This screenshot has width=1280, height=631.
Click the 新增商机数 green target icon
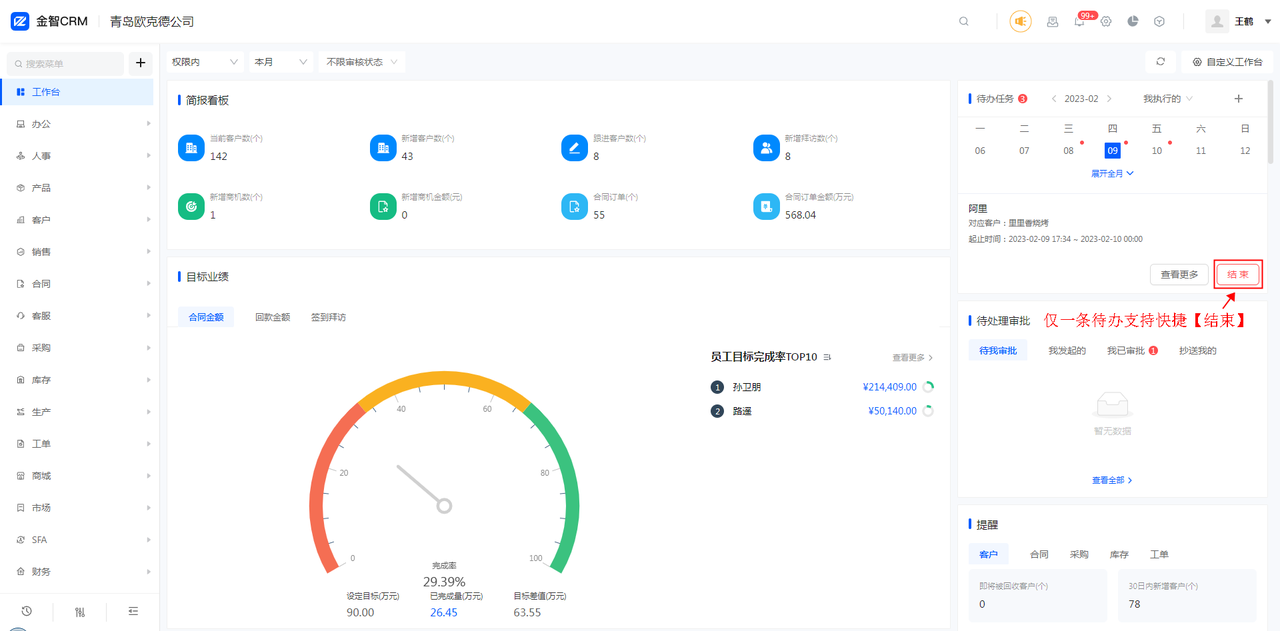click(190, 206)
